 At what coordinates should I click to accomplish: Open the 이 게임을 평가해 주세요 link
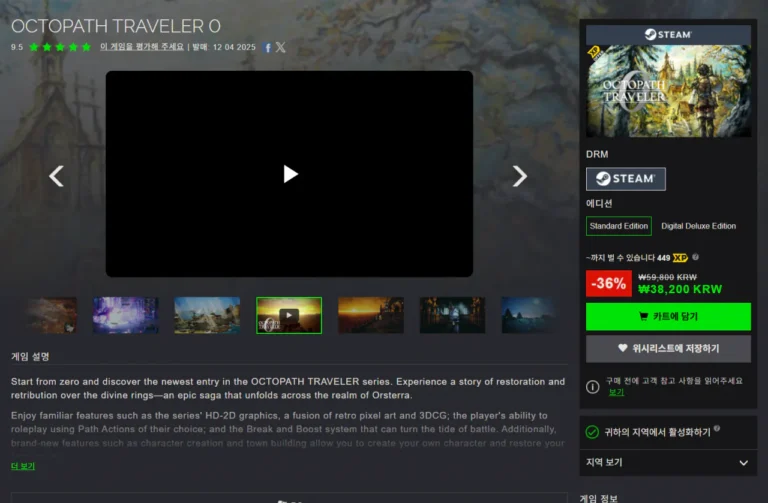coord(142,47)
